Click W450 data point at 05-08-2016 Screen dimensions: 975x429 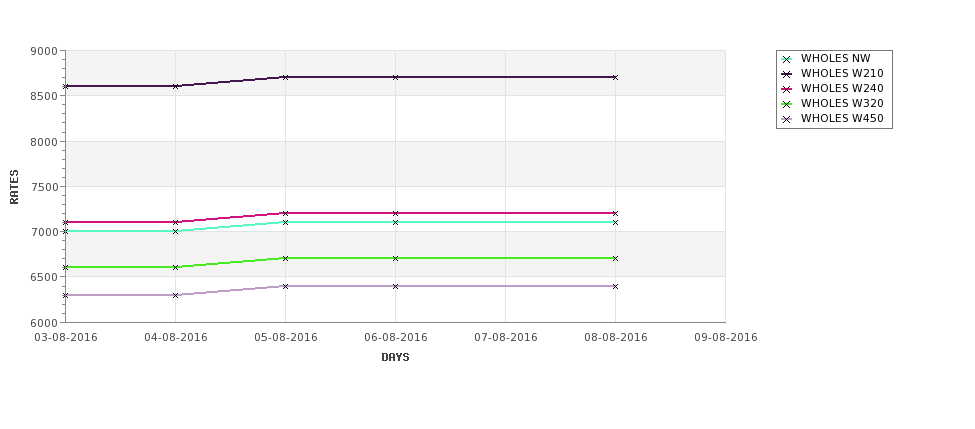coord(285,286)
